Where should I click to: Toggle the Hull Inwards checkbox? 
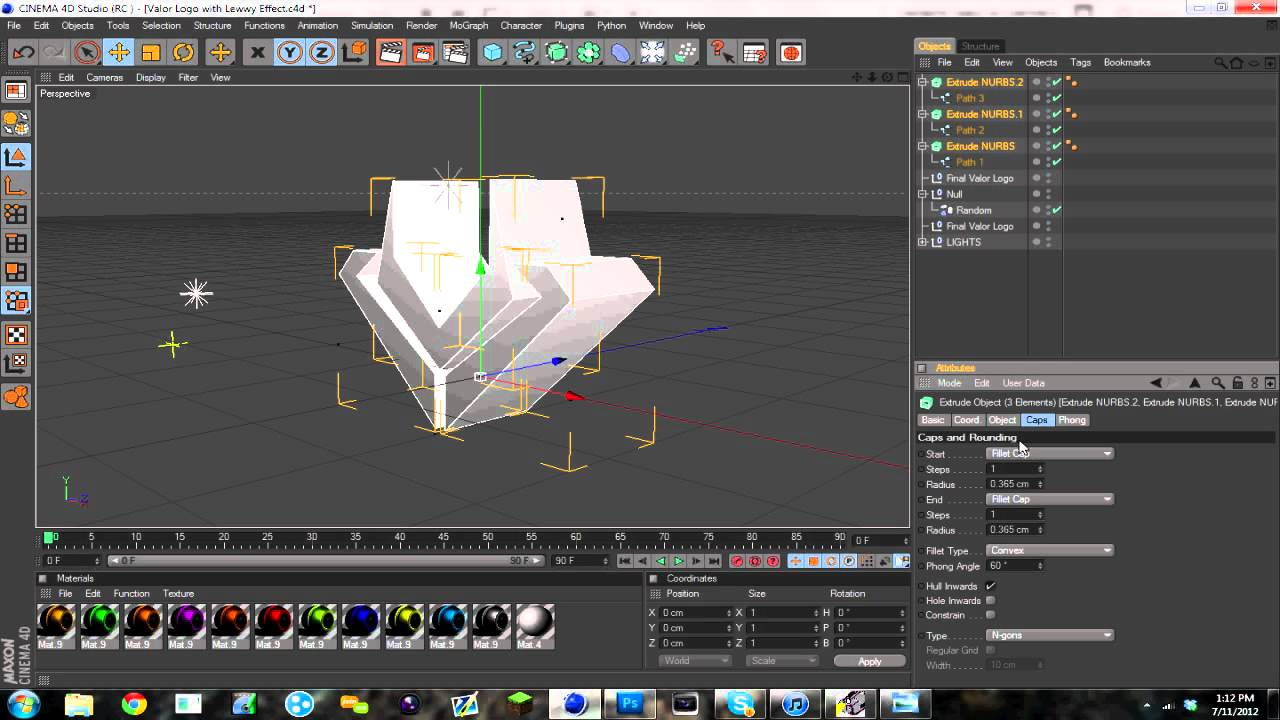[990, 586]
